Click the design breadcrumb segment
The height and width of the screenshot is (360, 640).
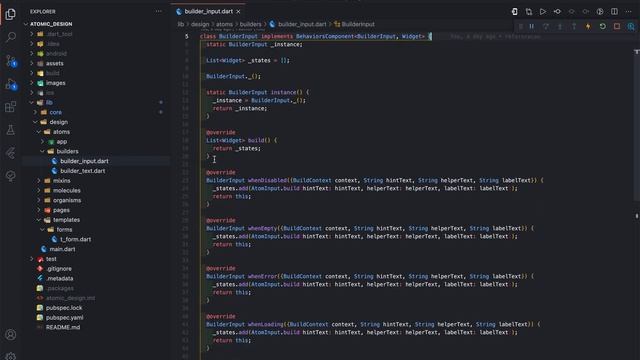point(200,24)
